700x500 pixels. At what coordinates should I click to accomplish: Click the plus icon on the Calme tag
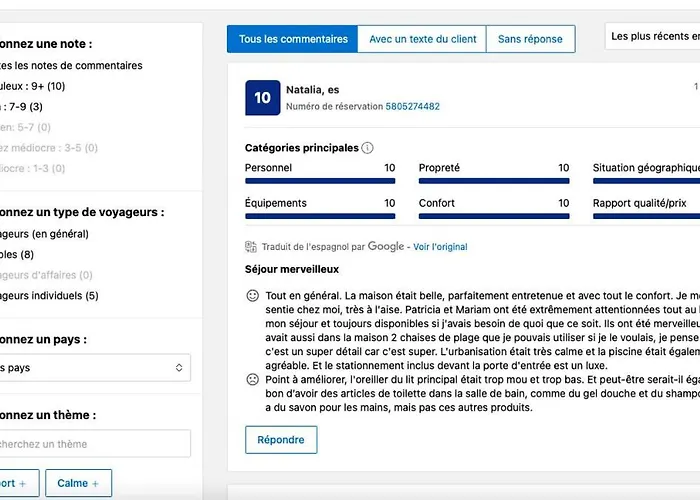(x=96, y=484)
